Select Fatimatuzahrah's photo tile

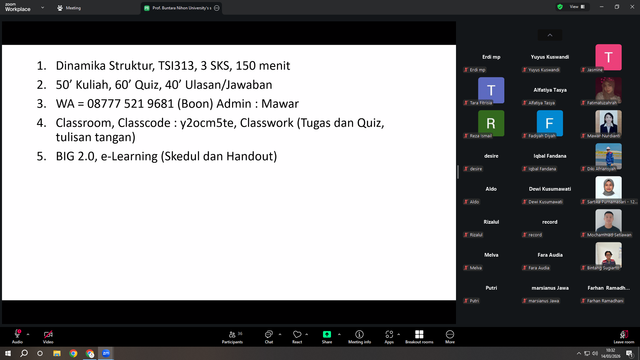pos(608,90)
